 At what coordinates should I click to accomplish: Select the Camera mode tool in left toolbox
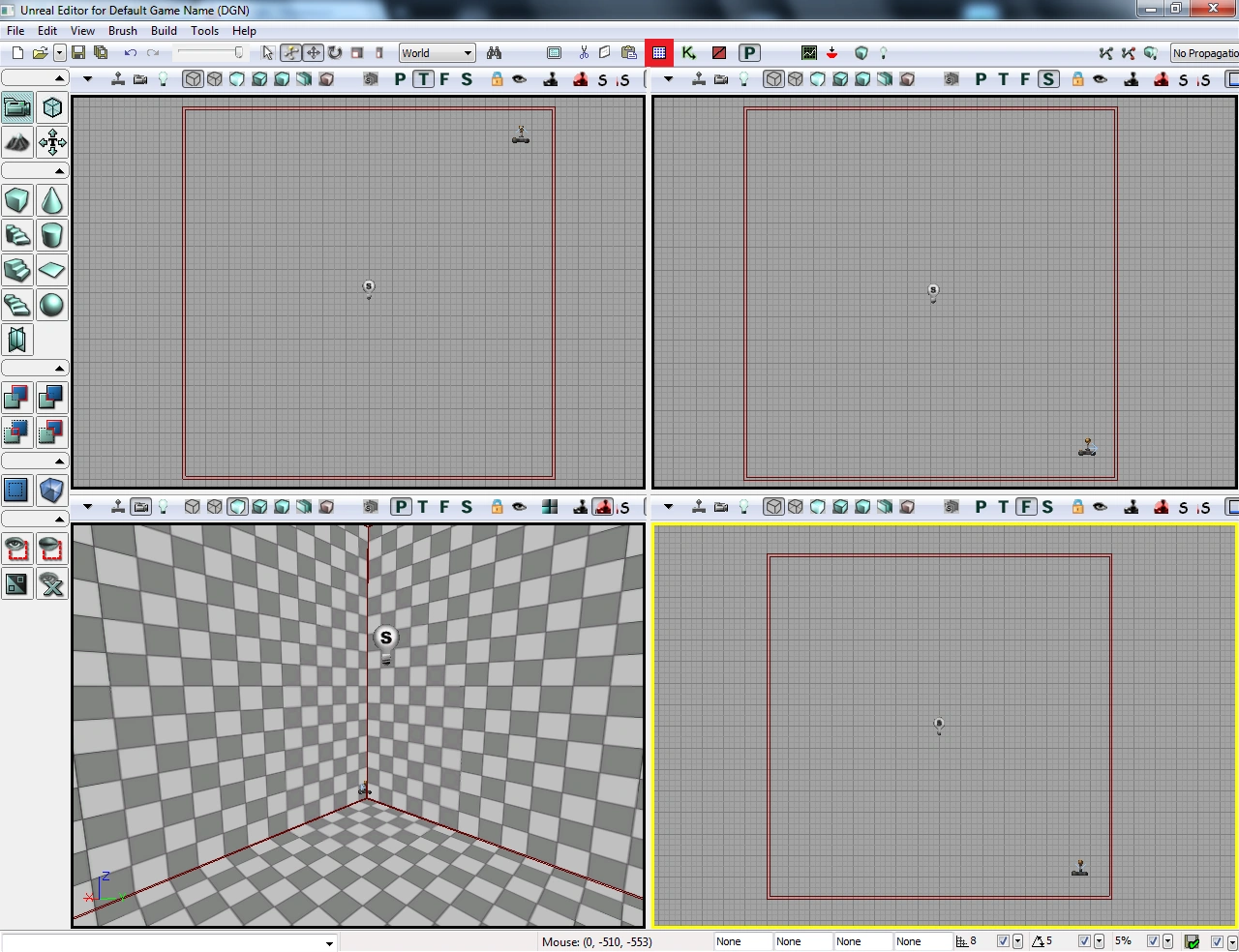pyautogui.click(x=17, y=108)
